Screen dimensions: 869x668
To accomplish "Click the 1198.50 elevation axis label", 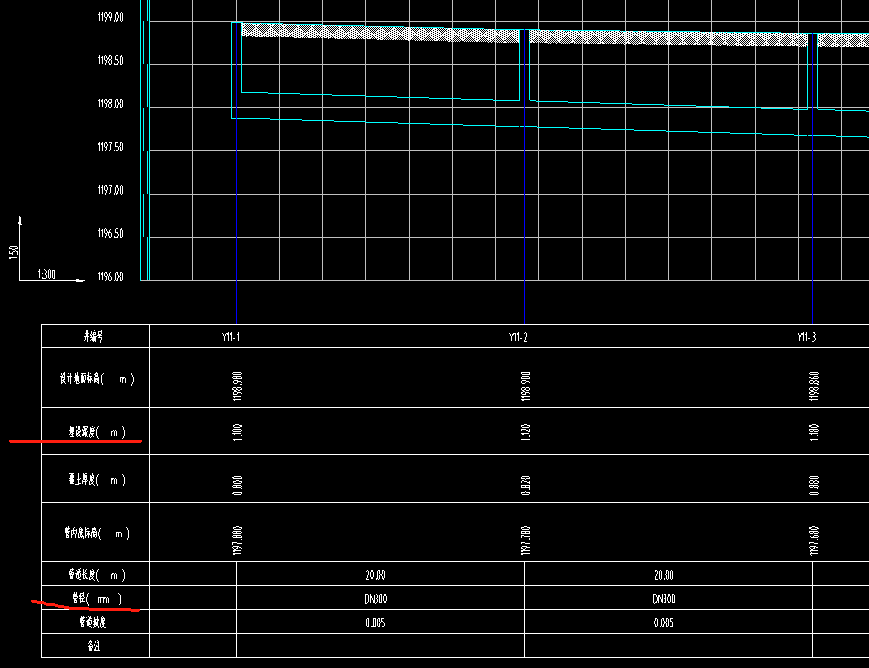I will (110, 60).
